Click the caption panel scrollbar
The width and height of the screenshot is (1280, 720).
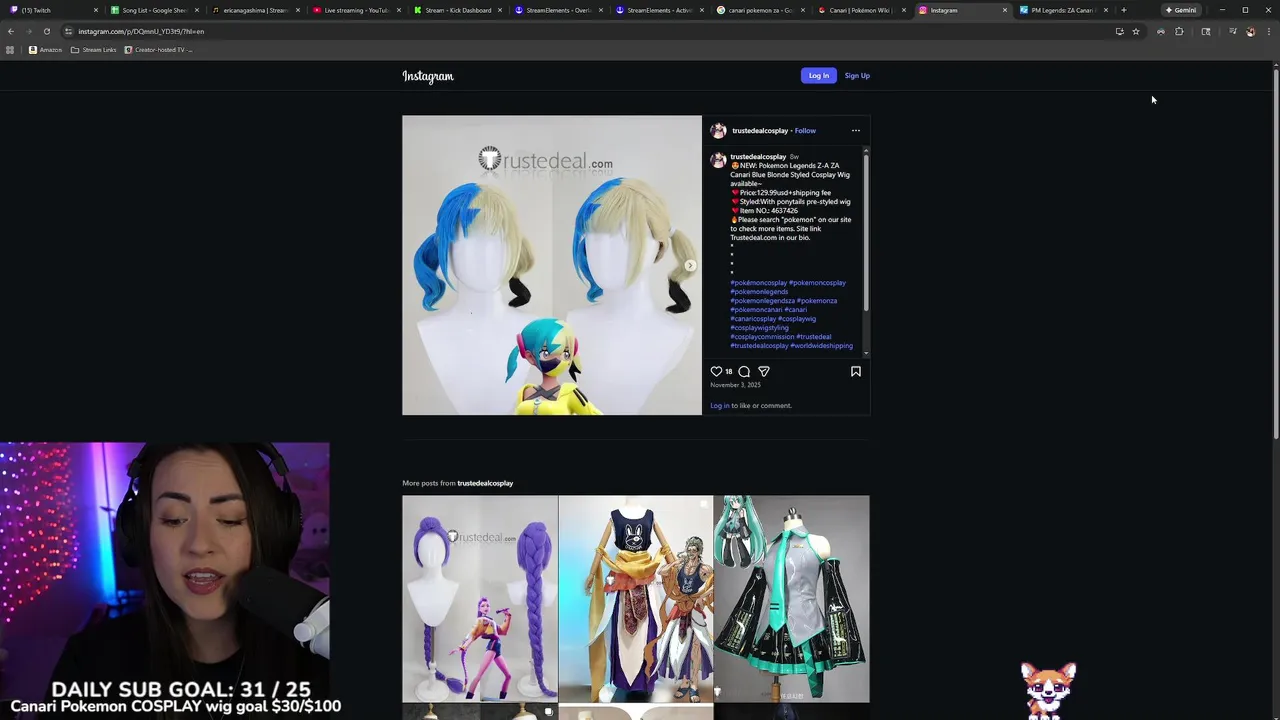(x=866, y=232)
